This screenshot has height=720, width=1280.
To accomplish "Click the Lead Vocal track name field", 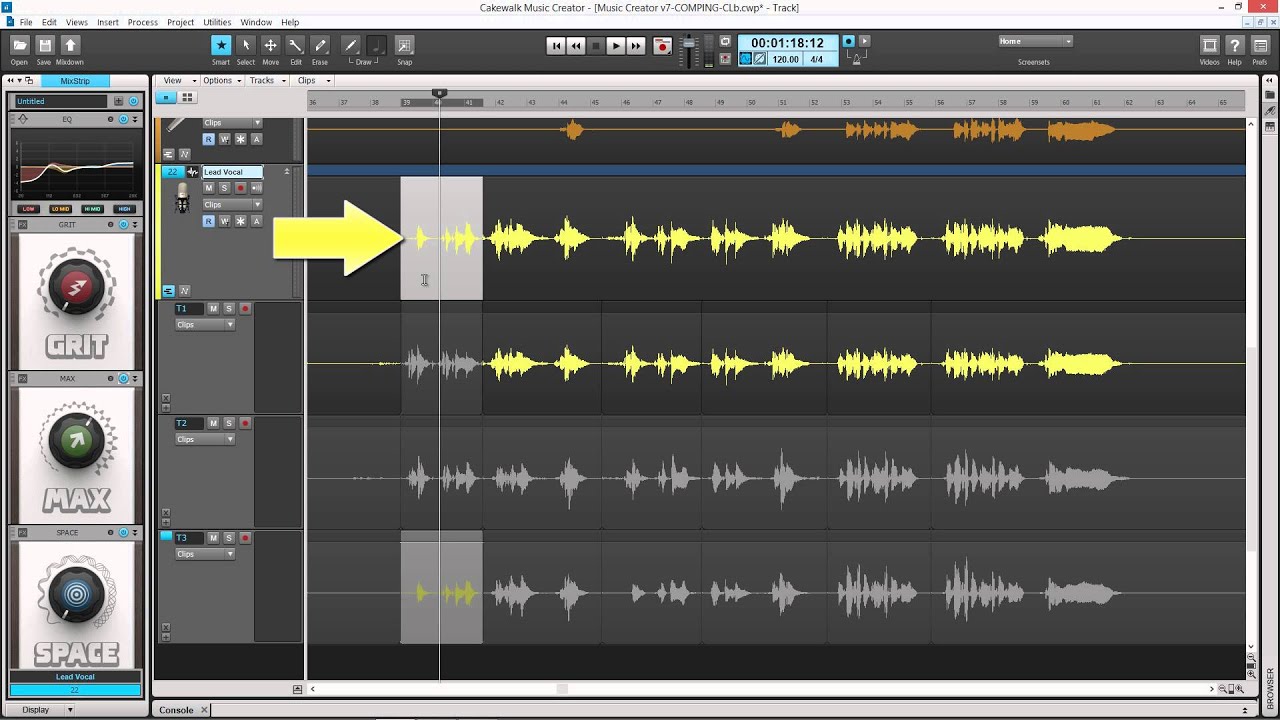I will pyautogui.click(x=233, y=172).
